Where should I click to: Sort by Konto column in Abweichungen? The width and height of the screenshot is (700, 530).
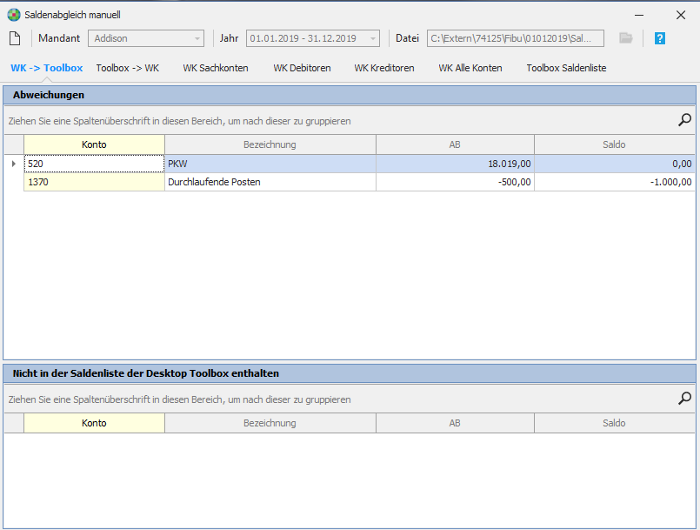(x=94, y=145)
